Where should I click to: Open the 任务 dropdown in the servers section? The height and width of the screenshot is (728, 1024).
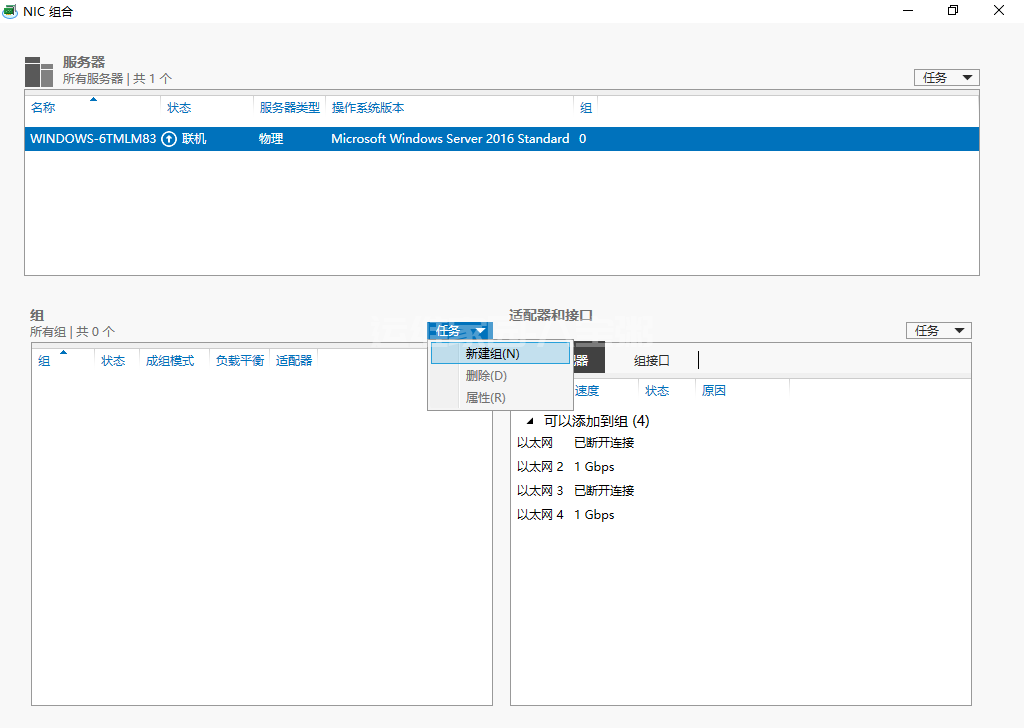click(946, 77)
